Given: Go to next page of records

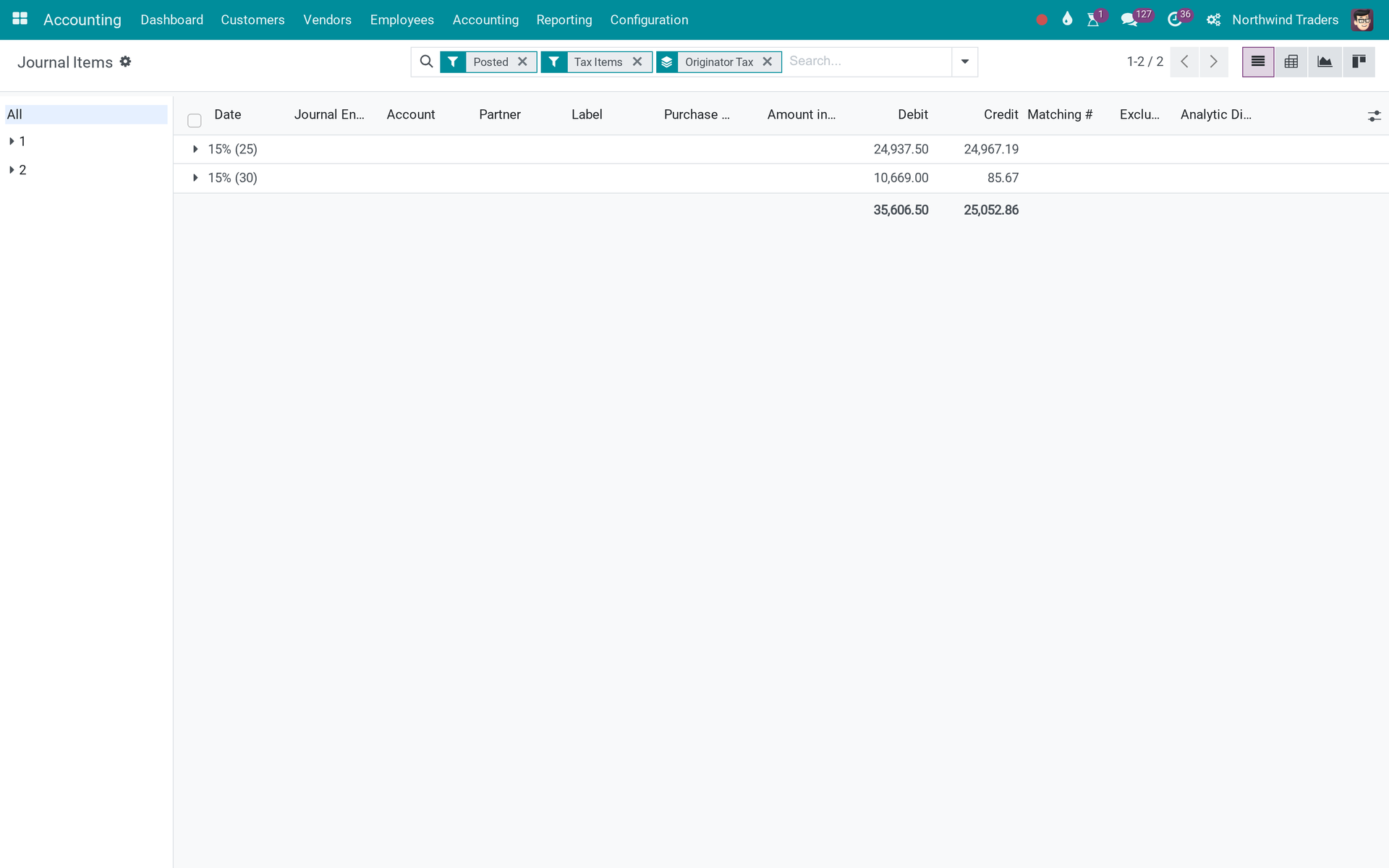Looking at the screenshot, I should click(1214, 62).
